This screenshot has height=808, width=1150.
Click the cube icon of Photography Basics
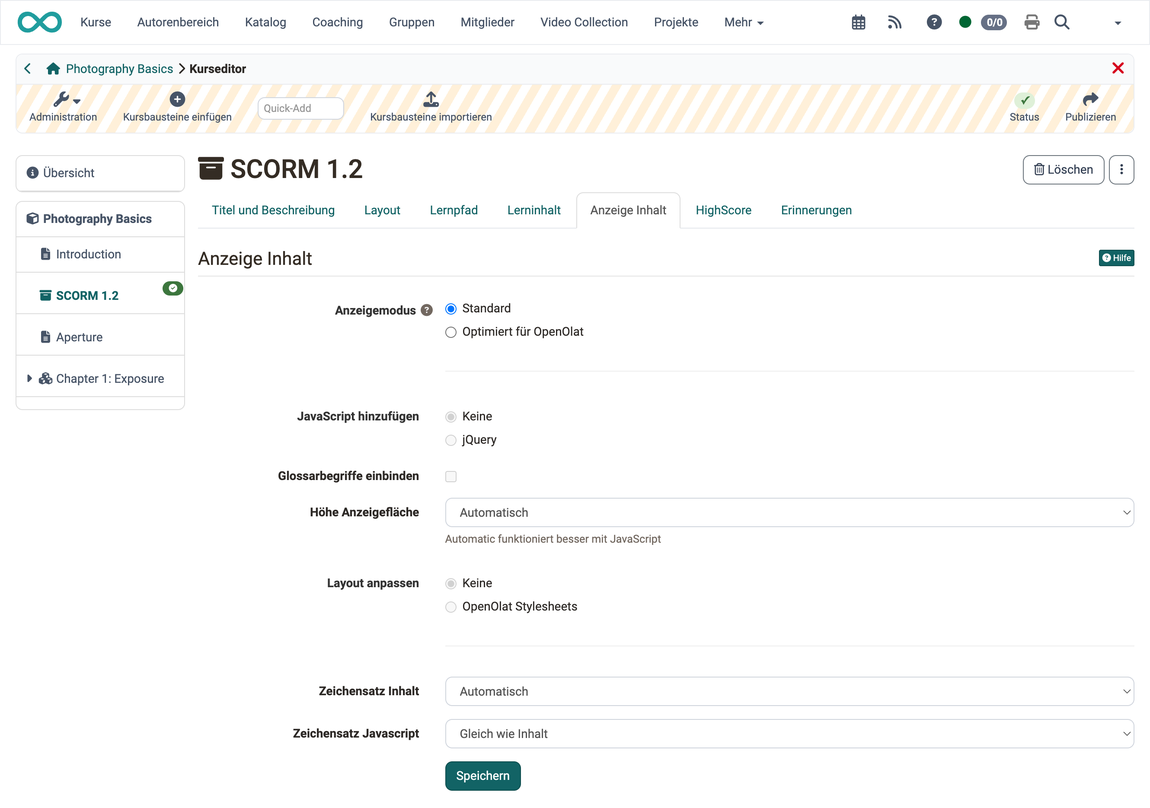coord(32,218)
